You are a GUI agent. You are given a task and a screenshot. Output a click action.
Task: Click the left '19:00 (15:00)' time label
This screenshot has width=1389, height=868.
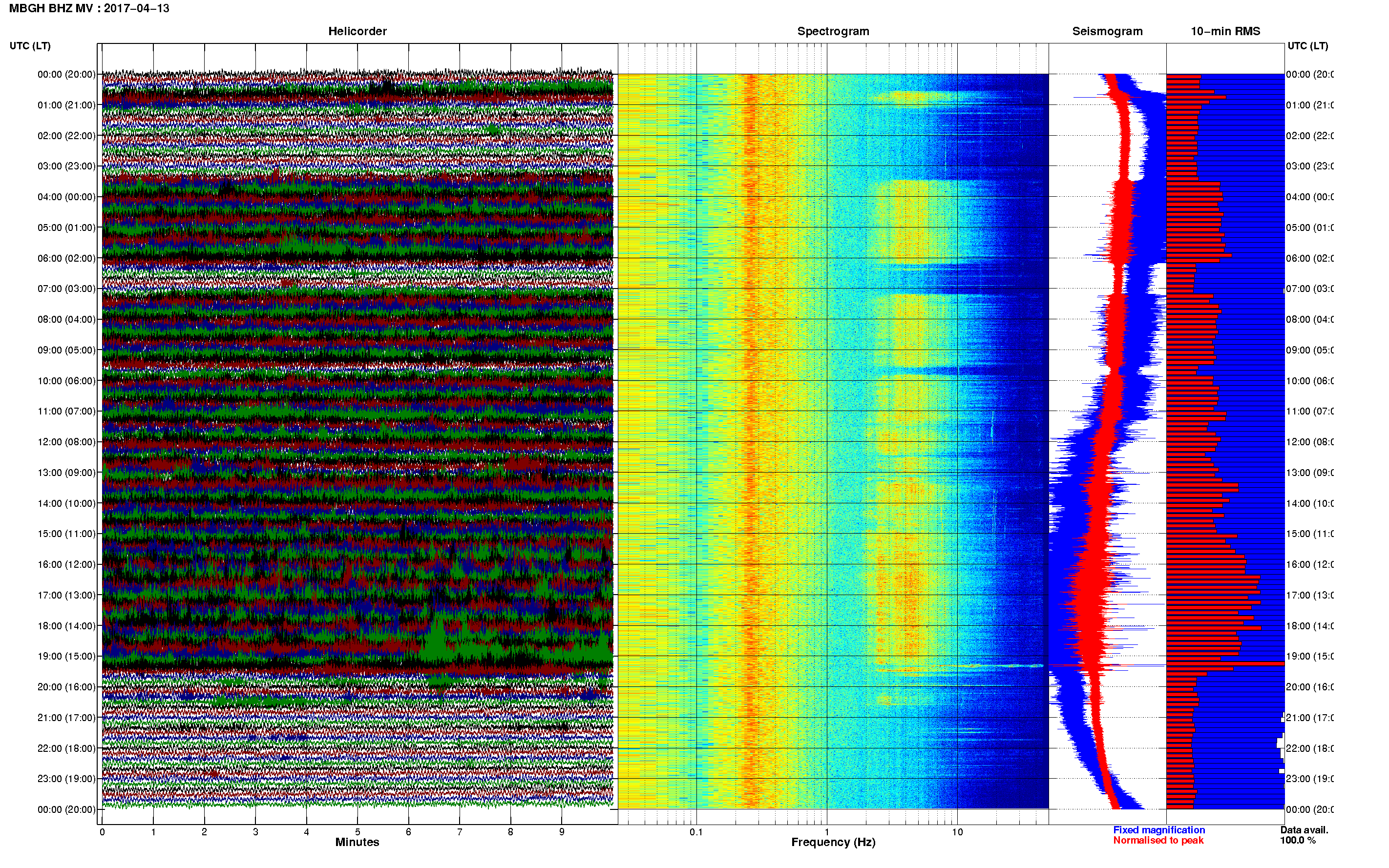(x=66, y=656)
